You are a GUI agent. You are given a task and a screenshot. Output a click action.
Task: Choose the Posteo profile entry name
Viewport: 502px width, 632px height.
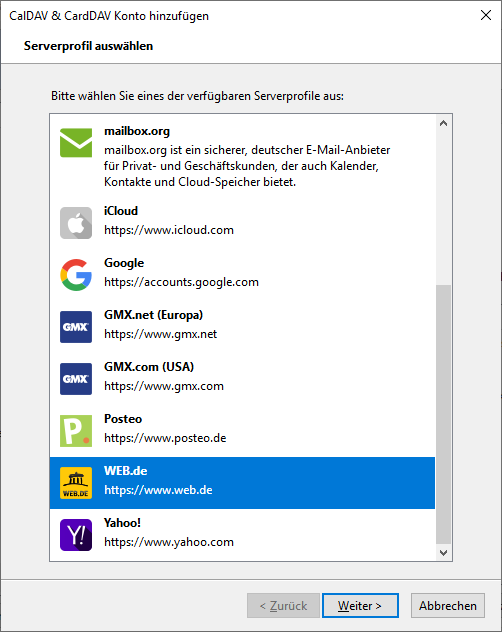(x=123, y=419)
